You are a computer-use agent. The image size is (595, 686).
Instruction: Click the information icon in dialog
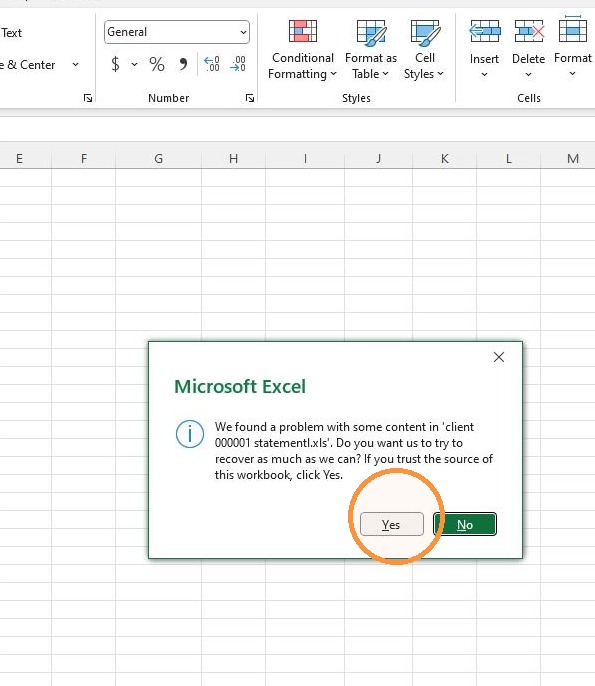coord(190,434)
